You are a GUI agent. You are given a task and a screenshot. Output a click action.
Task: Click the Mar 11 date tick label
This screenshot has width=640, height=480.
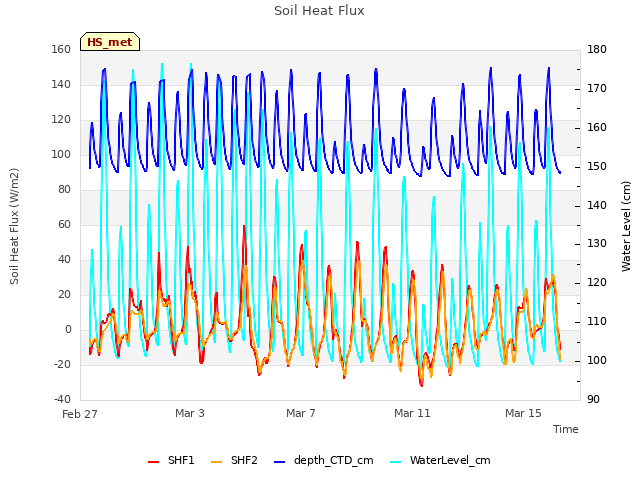click(412, 413)
